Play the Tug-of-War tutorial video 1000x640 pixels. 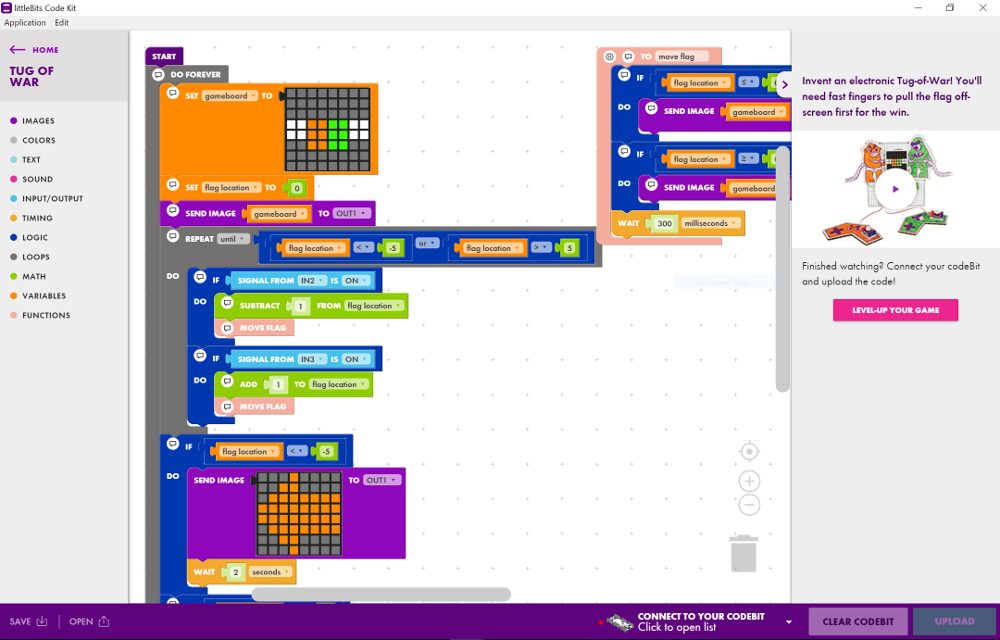895,188
